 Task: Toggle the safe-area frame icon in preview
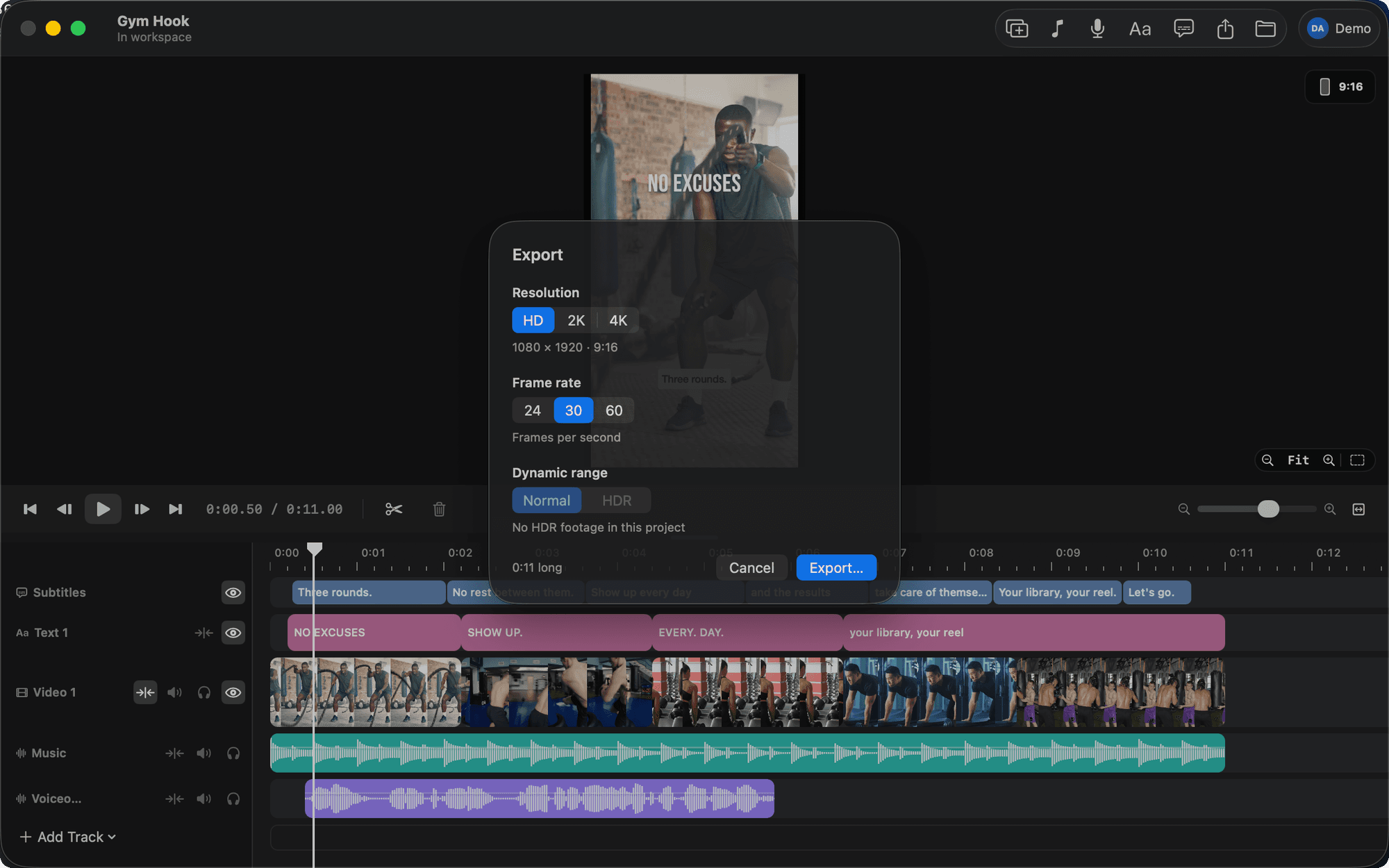pos(1357,460)
